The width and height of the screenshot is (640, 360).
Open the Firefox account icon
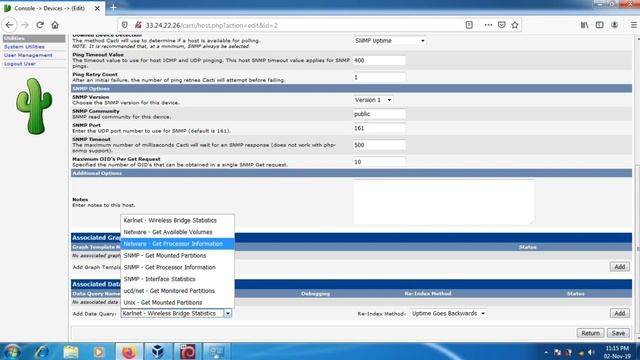(x=614, y=25)
